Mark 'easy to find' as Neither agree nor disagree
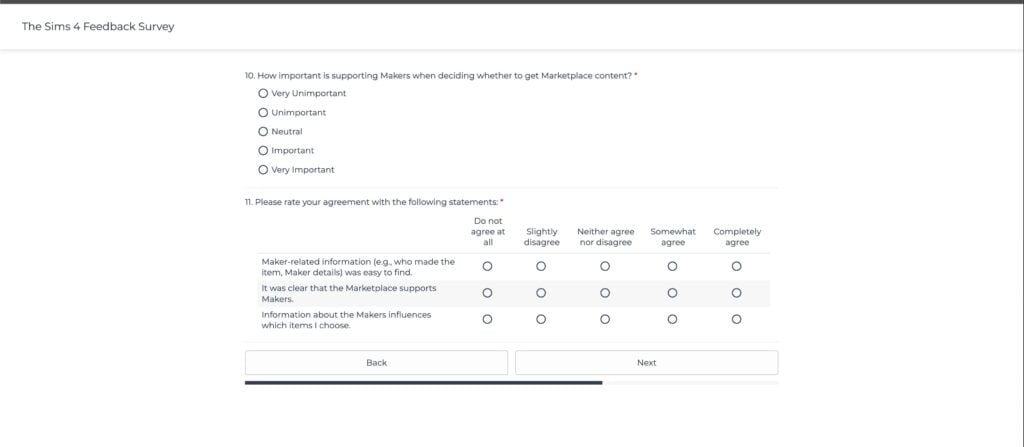The height and width of the screenshot is (447, 1024). (605, 266)
